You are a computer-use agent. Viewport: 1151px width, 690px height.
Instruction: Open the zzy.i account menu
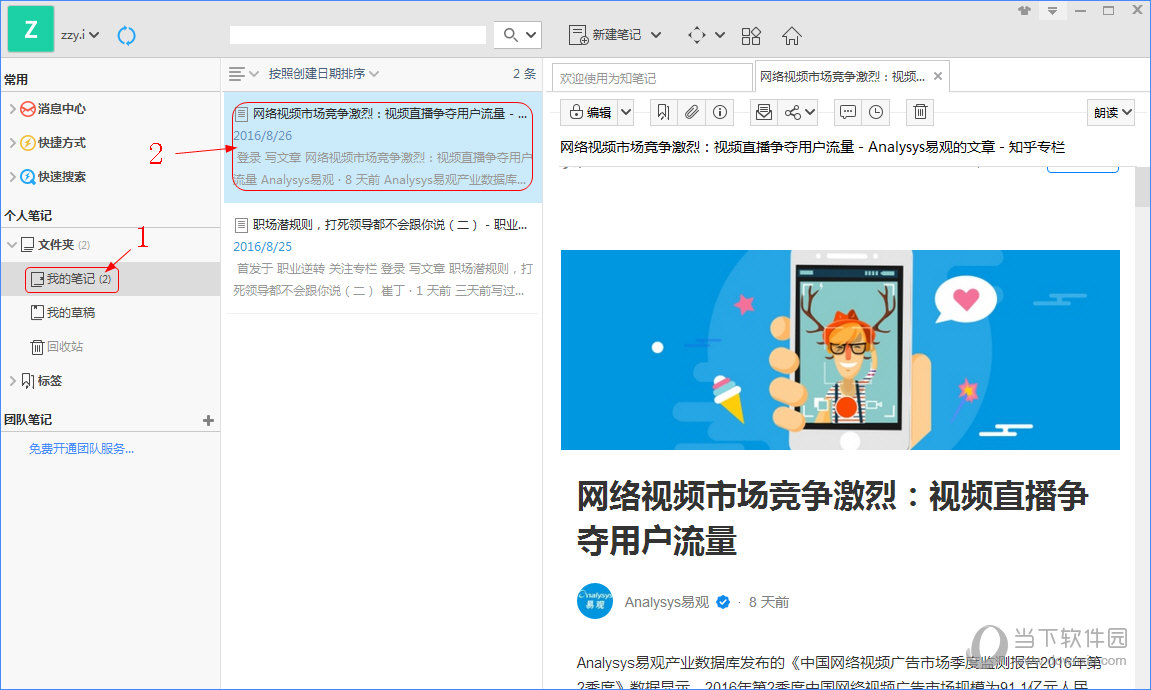click(77, 35)
